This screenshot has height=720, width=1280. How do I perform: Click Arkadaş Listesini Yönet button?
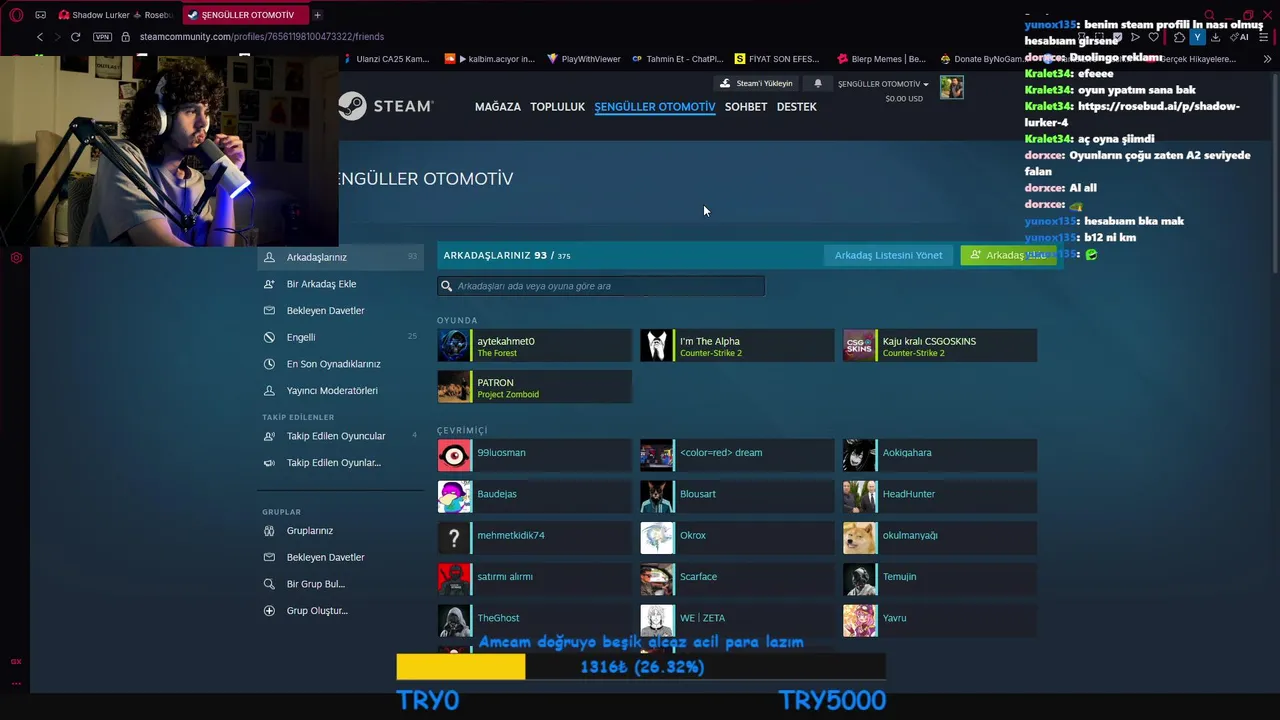click(888, 255)
